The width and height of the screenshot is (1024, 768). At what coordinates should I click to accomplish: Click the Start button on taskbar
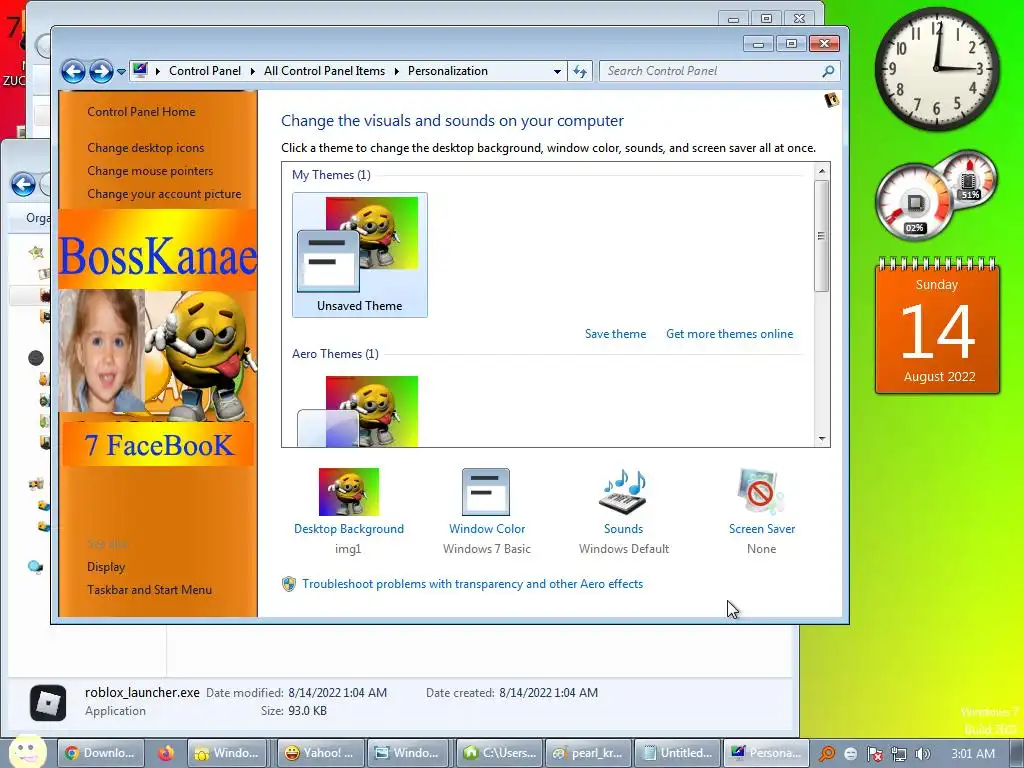point(26,752)
